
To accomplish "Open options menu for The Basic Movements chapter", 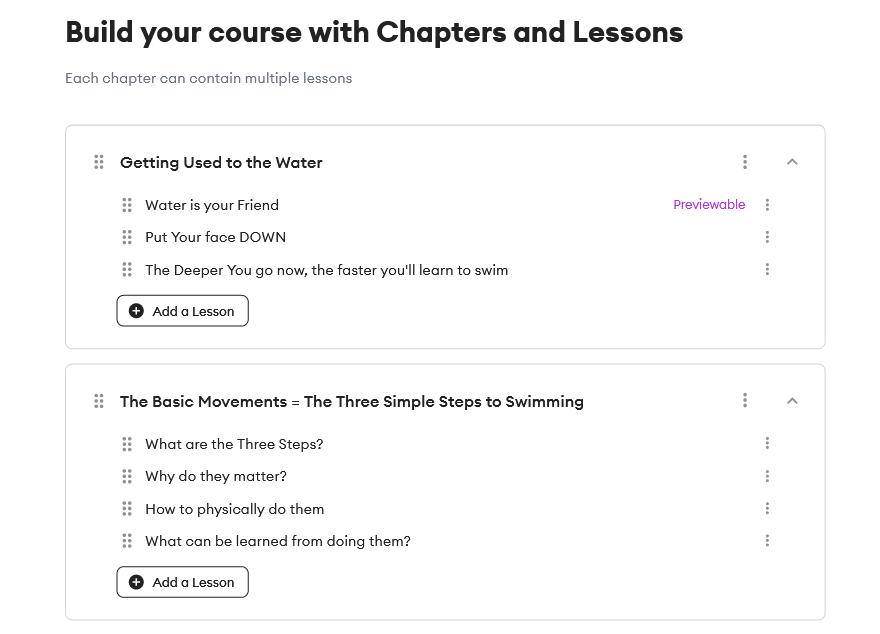I will click(x=745, y=401).
